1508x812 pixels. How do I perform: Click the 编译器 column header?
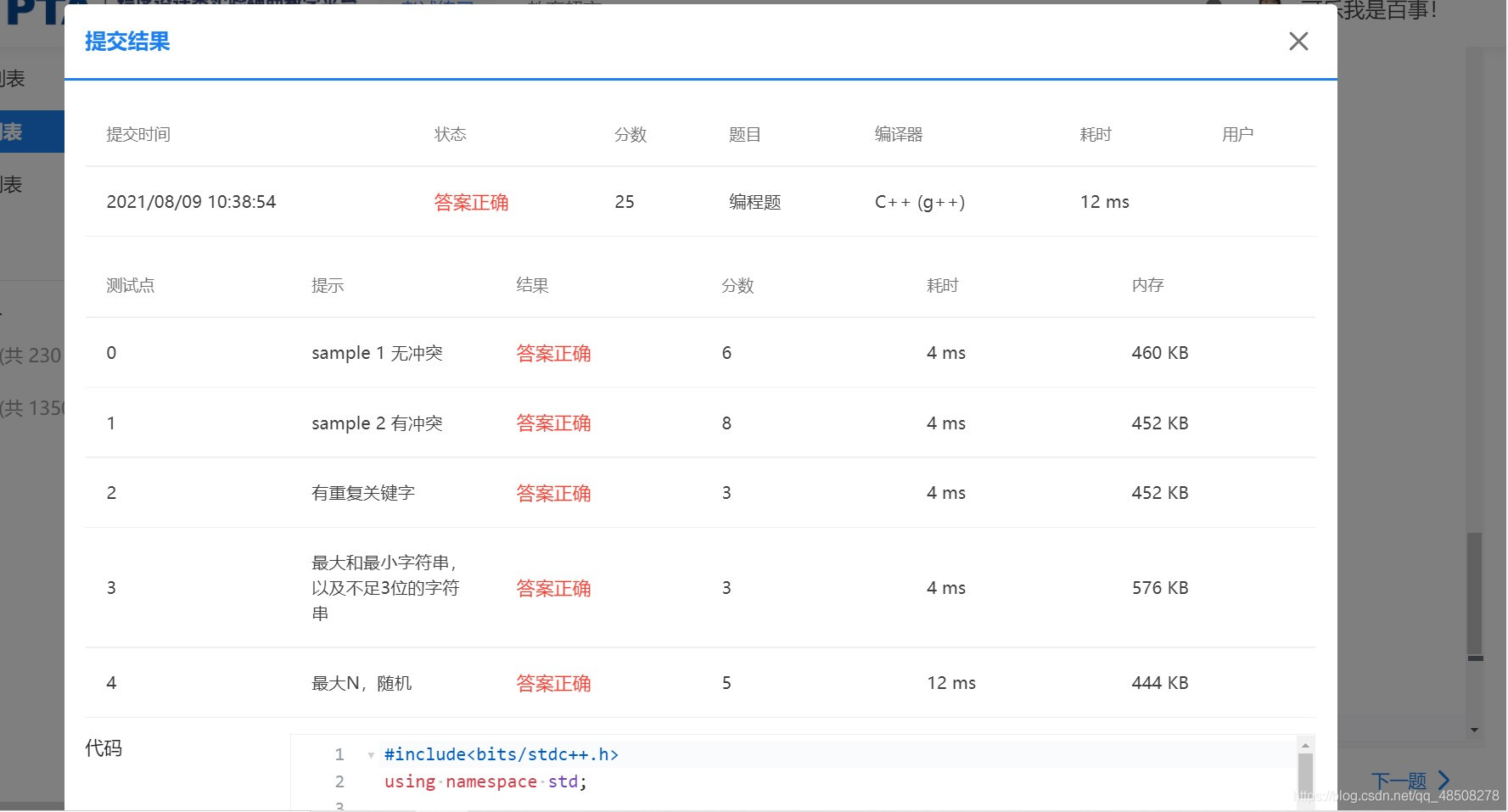point(899,134)
